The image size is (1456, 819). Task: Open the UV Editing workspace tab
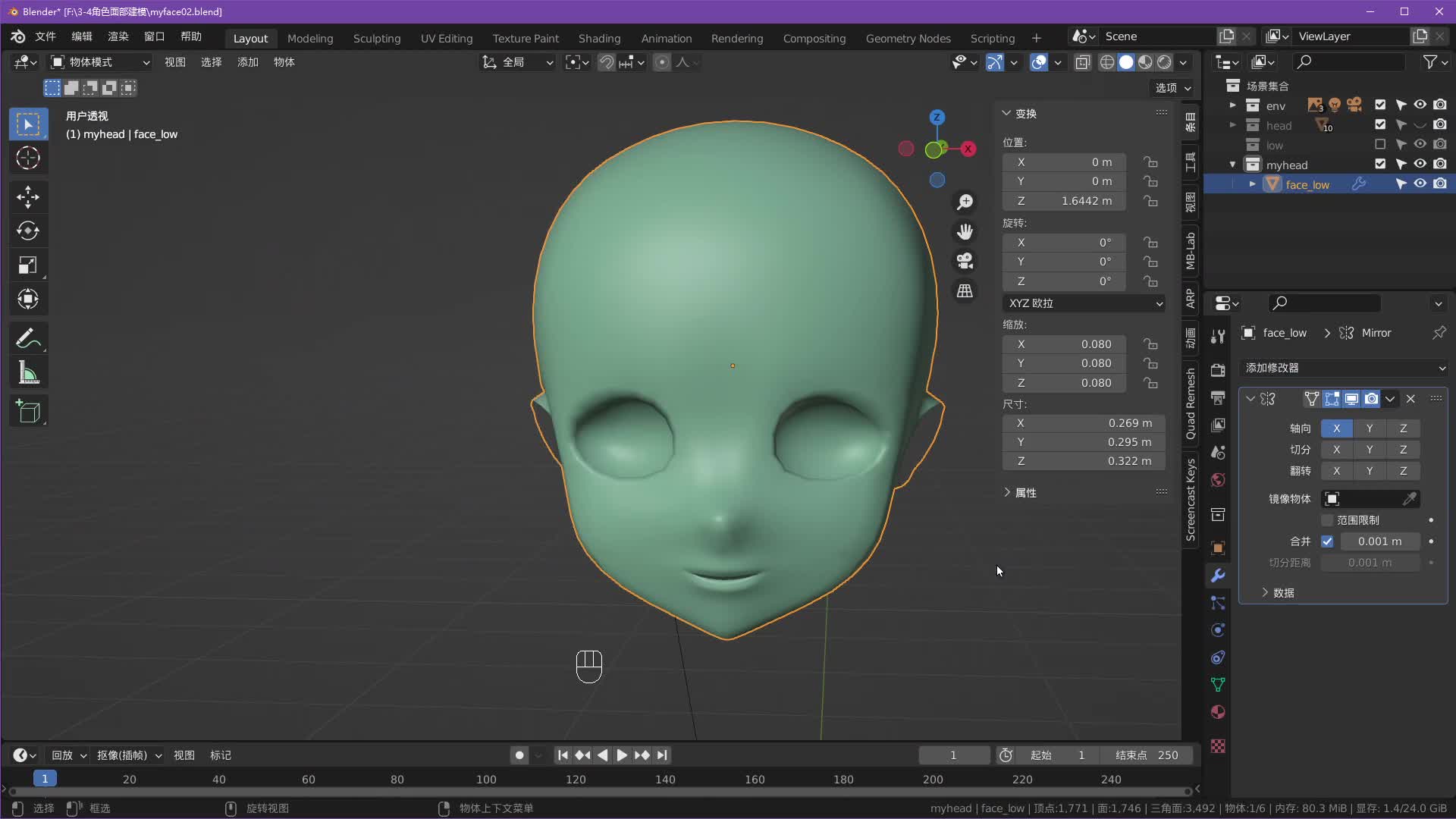pos(446,38)
